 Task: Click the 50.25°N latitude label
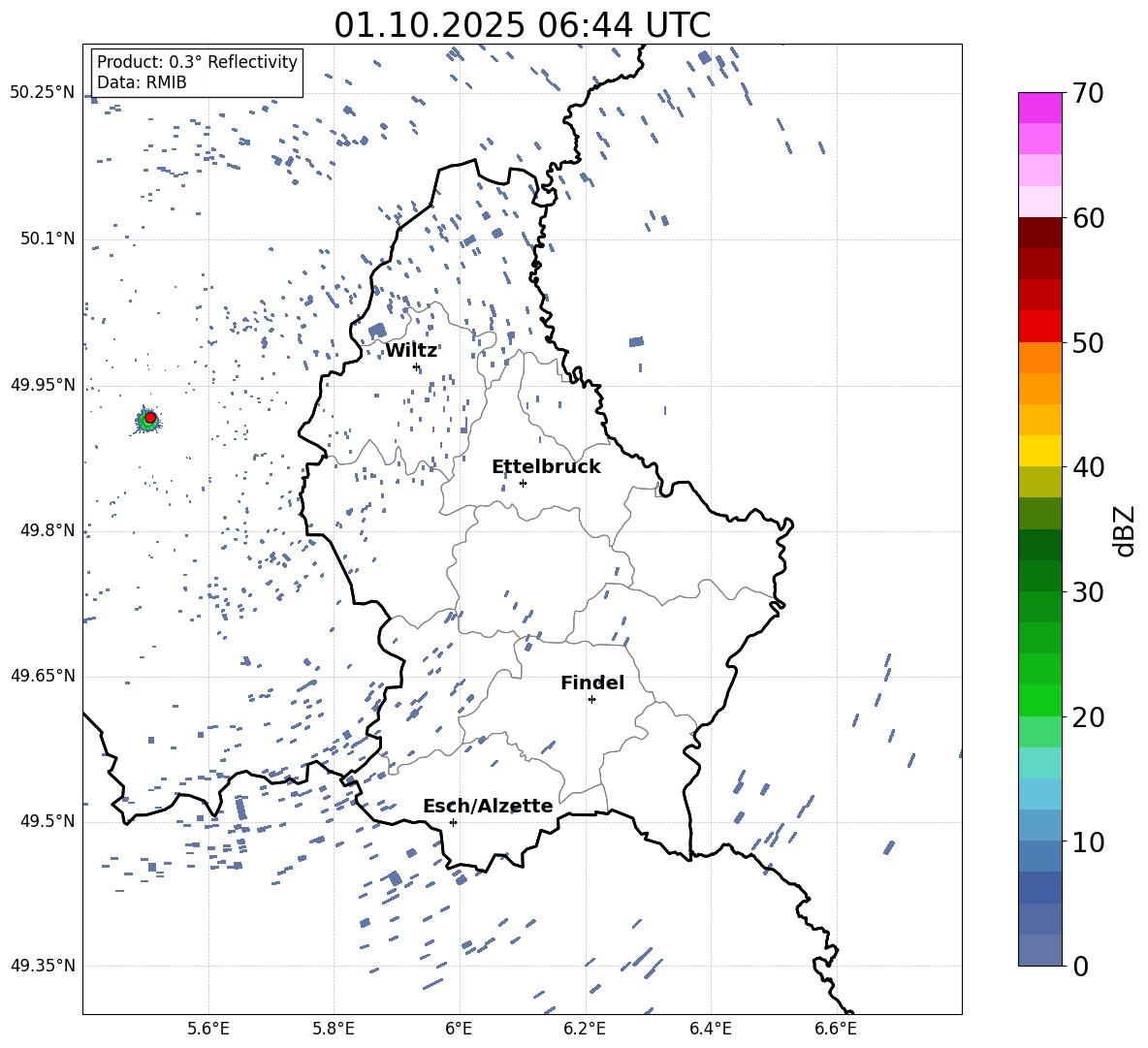43,93
